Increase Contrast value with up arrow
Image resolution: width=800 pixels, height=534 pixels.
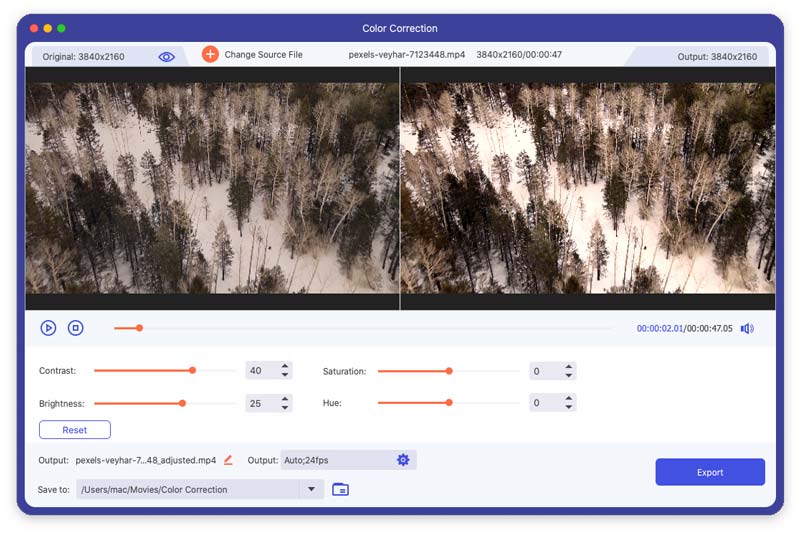click(285, 366)
